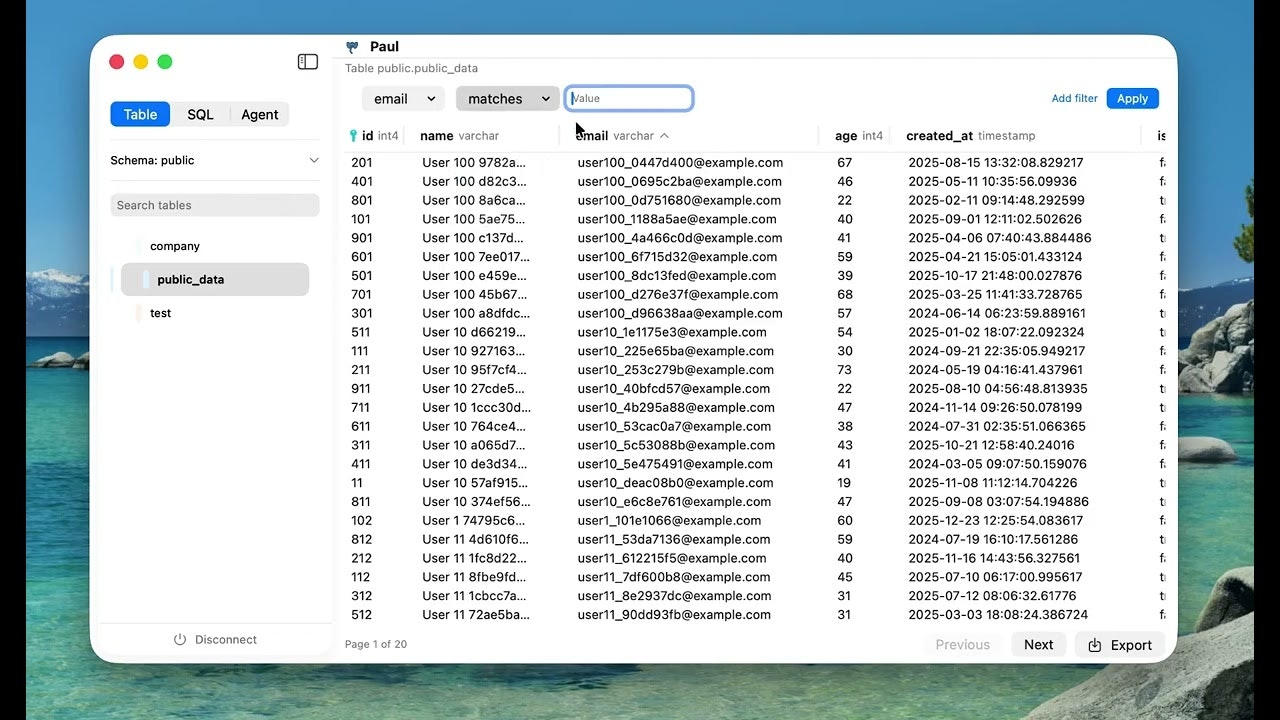
Task: Click the Search tables field
Action: pyautogui.click(x=215, y=205)
